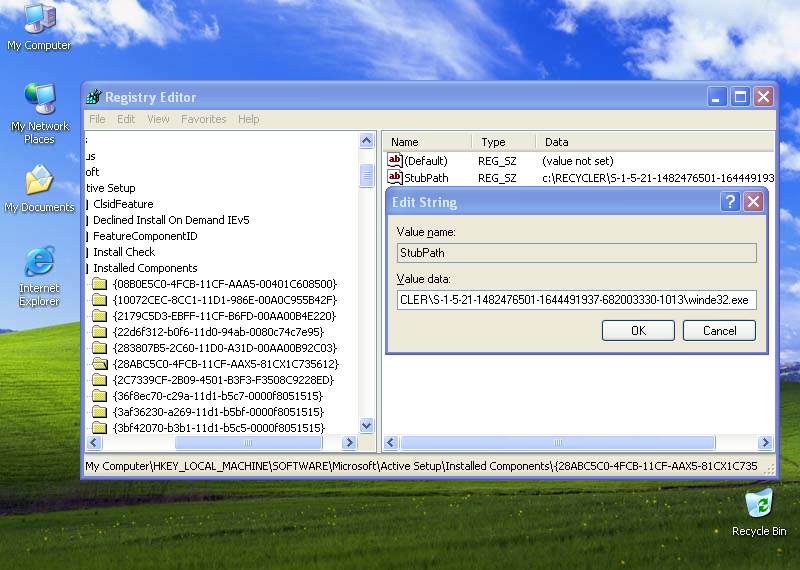The width and height of the screenshot is (800, 570).
Task: Confirm the string edit with OK
Action: tap(638, 331)
